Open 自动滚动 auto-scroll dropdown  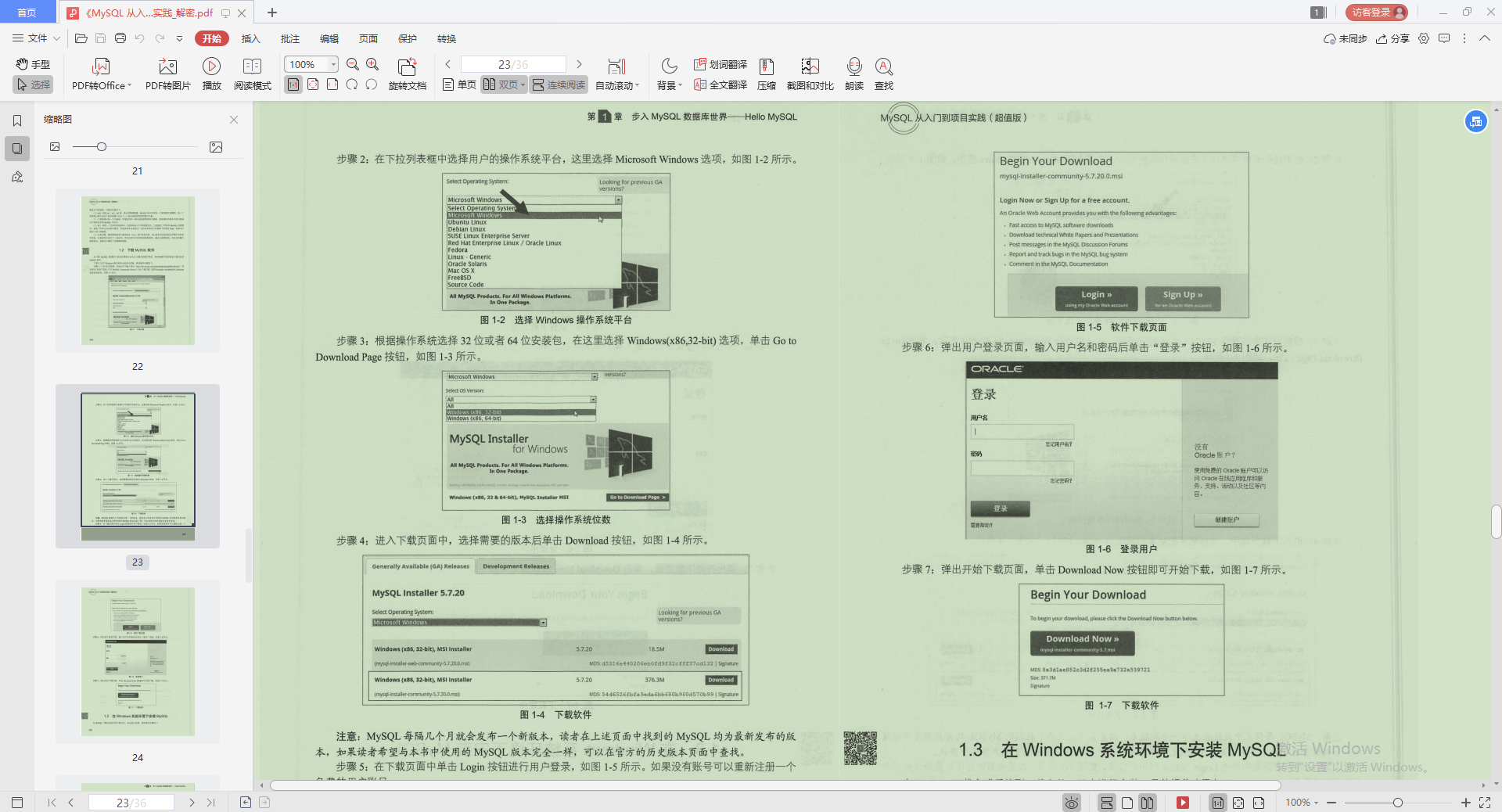coord(617,74)
